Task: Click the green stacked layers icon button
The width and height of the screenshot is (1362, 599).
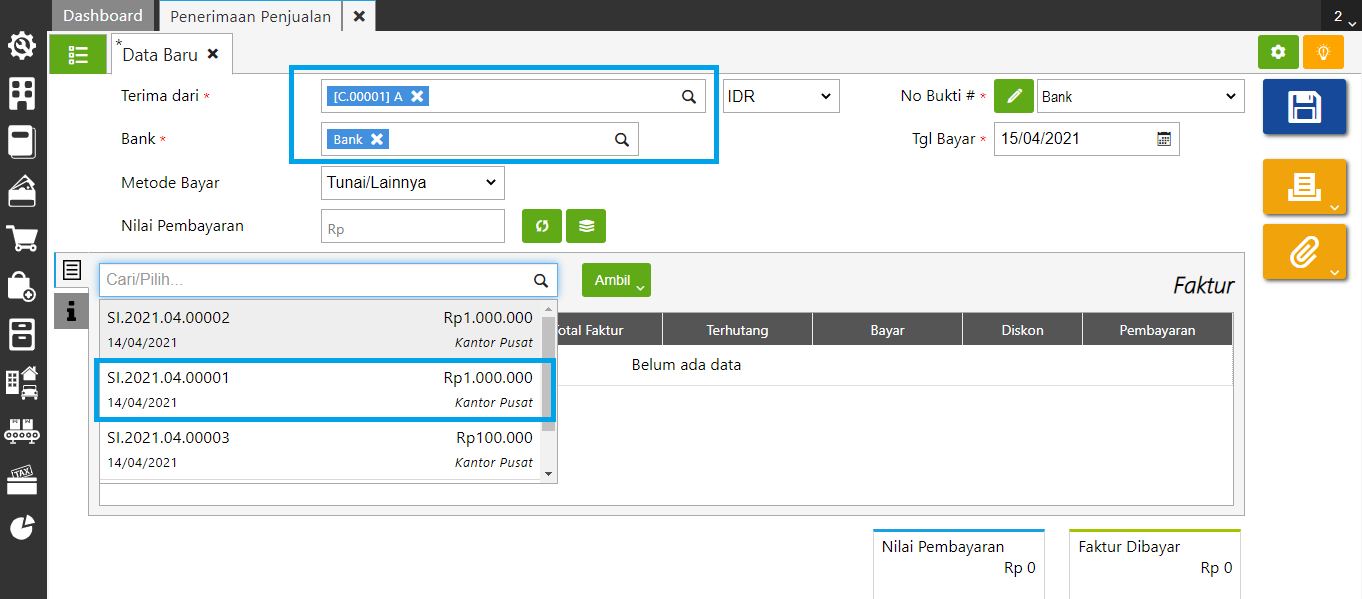Action: pos(586,226)
